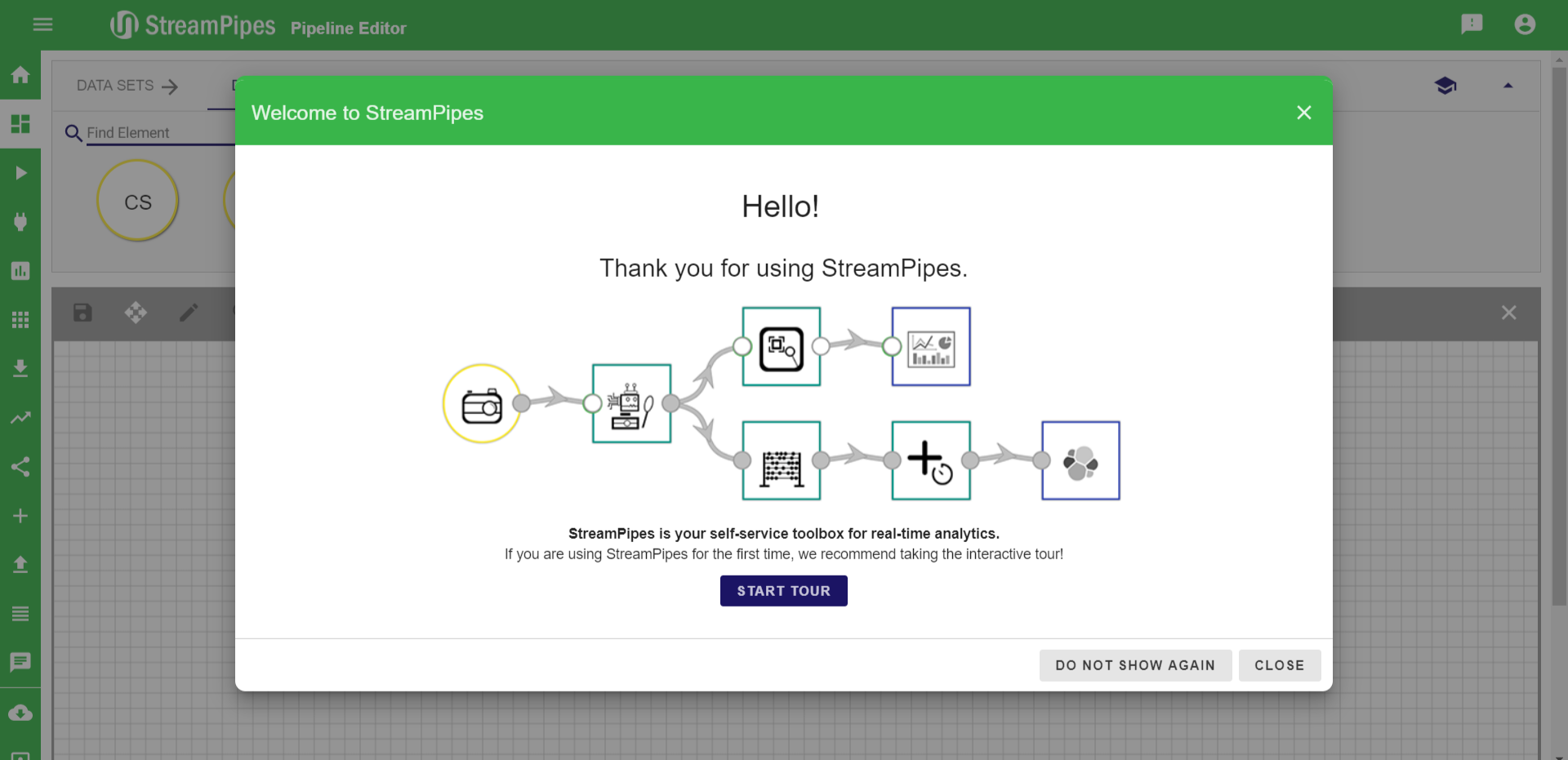Switch to the Data Sets tab
Image resolution: width=1568 pixels, height=760 pixels.
click(x=127, y=86)
